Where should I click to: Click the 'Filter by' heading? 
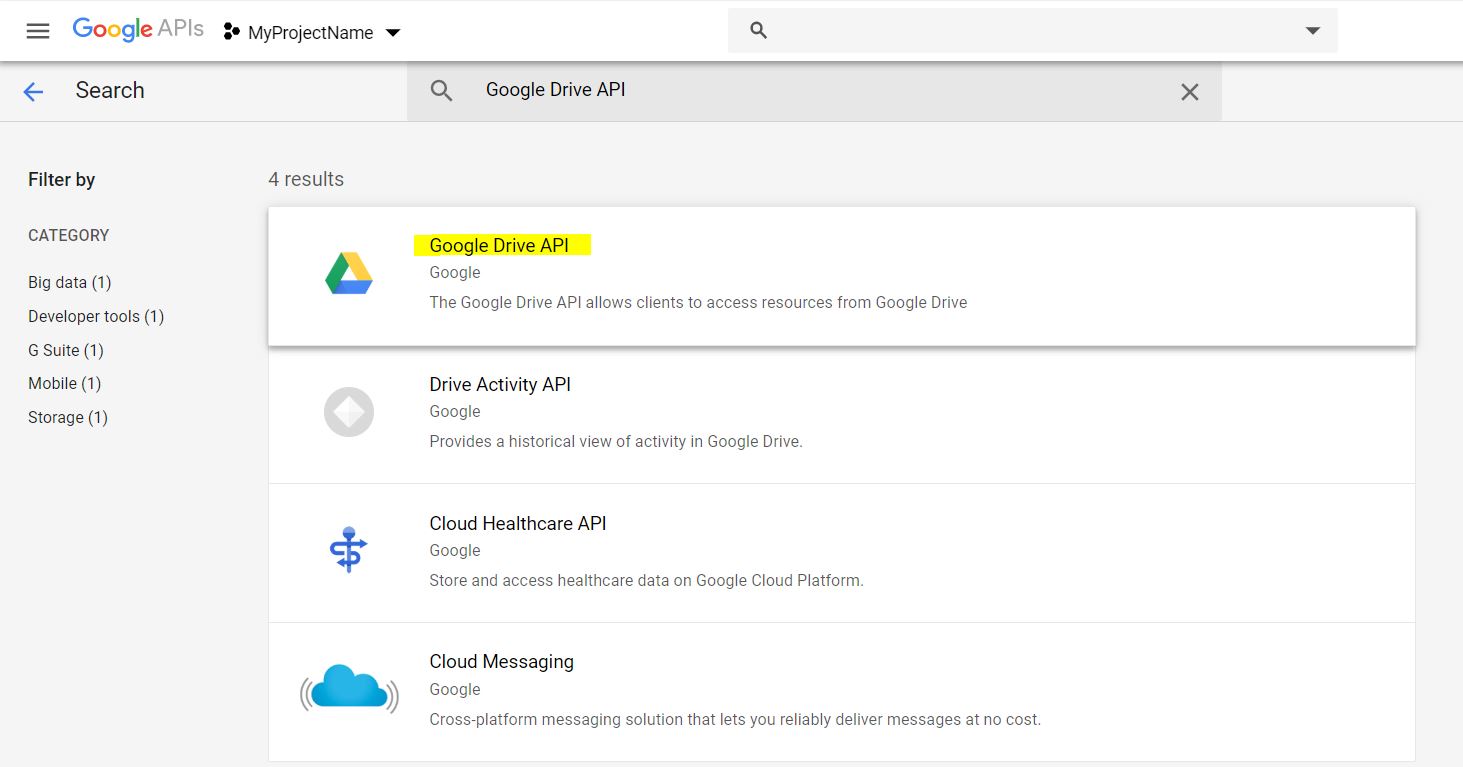coord(62,180)
